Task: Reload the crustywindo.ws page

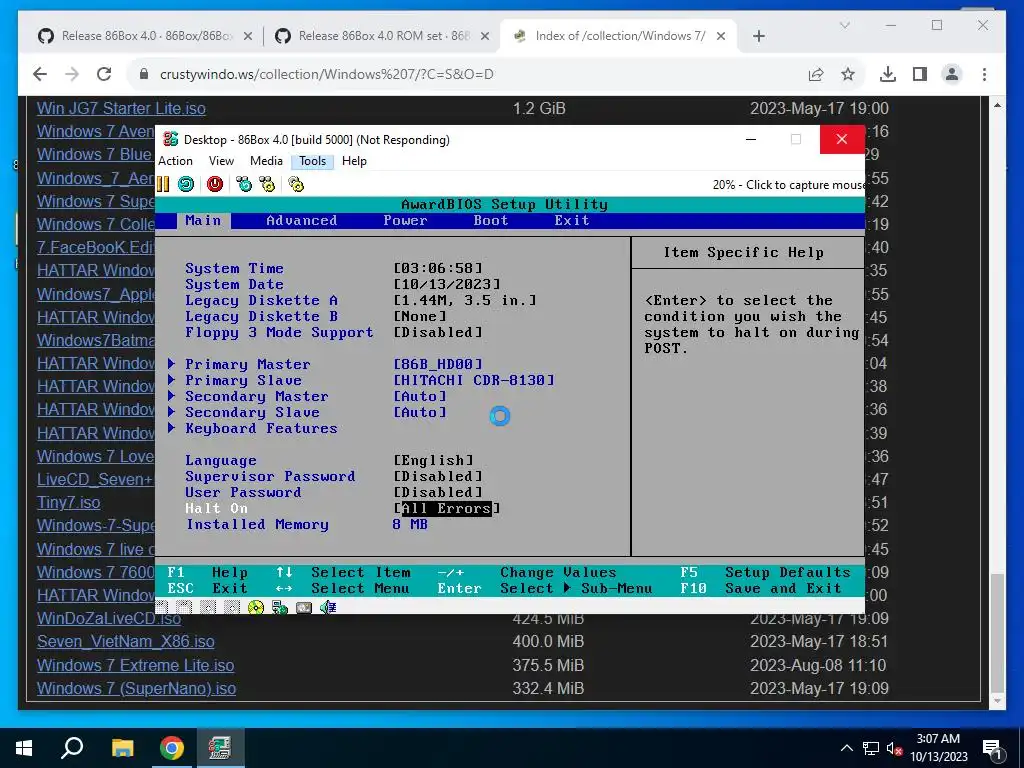Action: (104, 74)
